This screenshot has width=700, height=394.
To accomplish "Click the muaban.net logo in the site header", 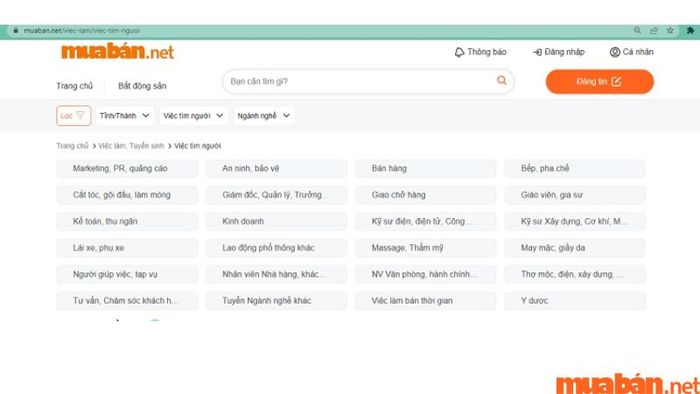I will pyautogui.click(x=117, y=52).
